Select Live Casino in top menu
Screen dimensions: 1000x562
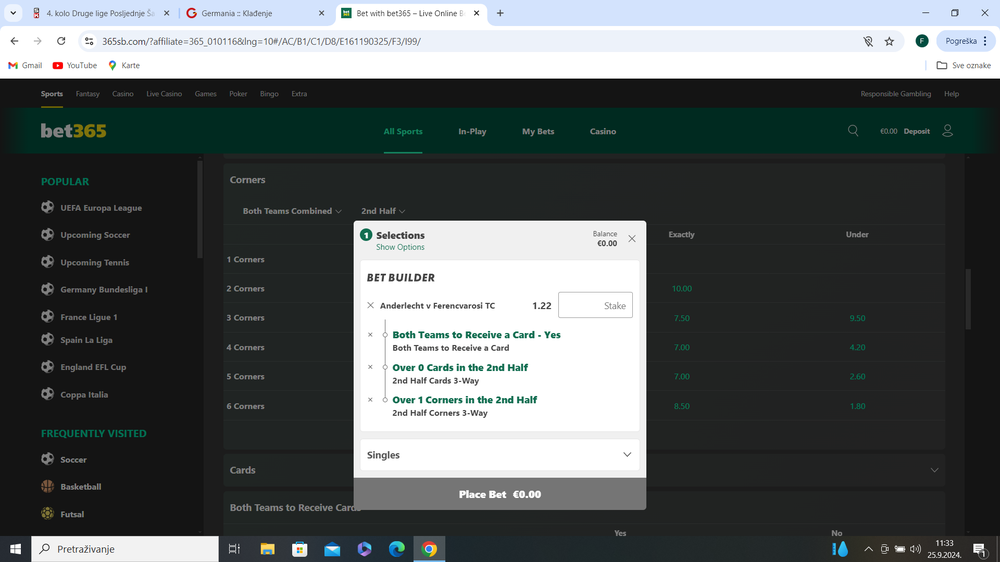pyautogui.click(x=164, y=94)
